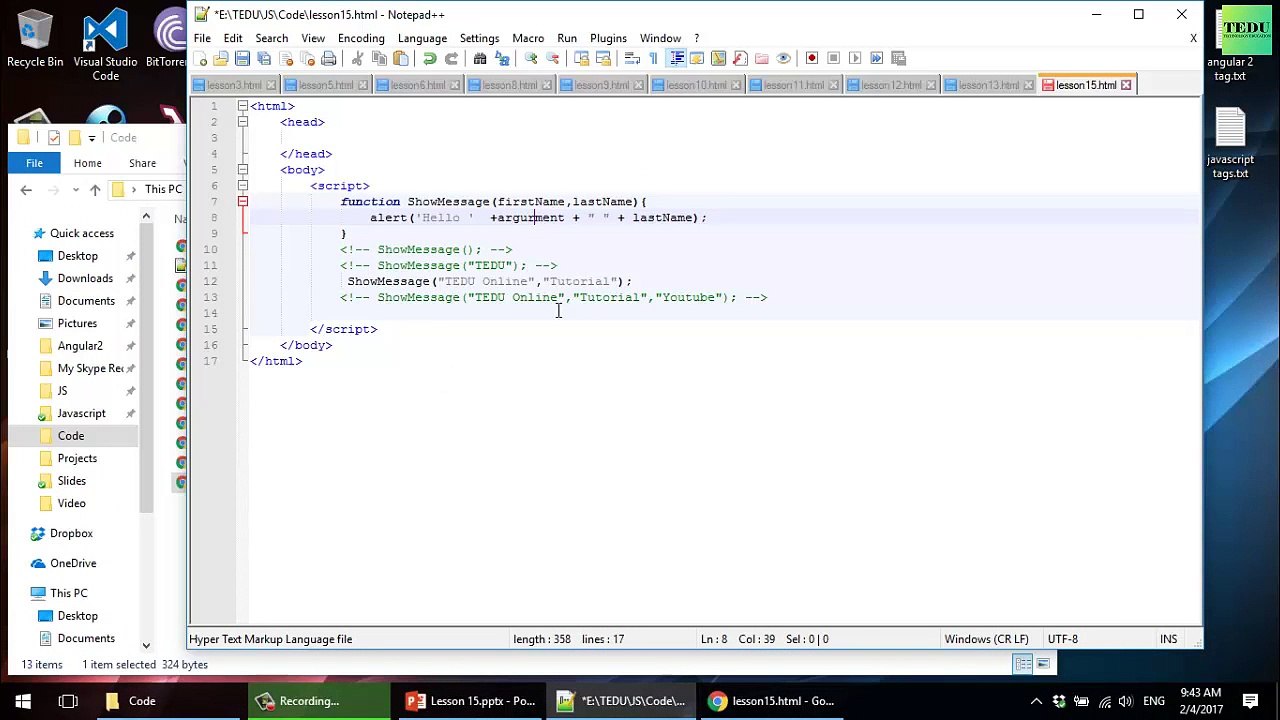Toggle Show All Characters pilcrow icon
The width and height of the screenshot is (1280, 720).
click(654, 59)
